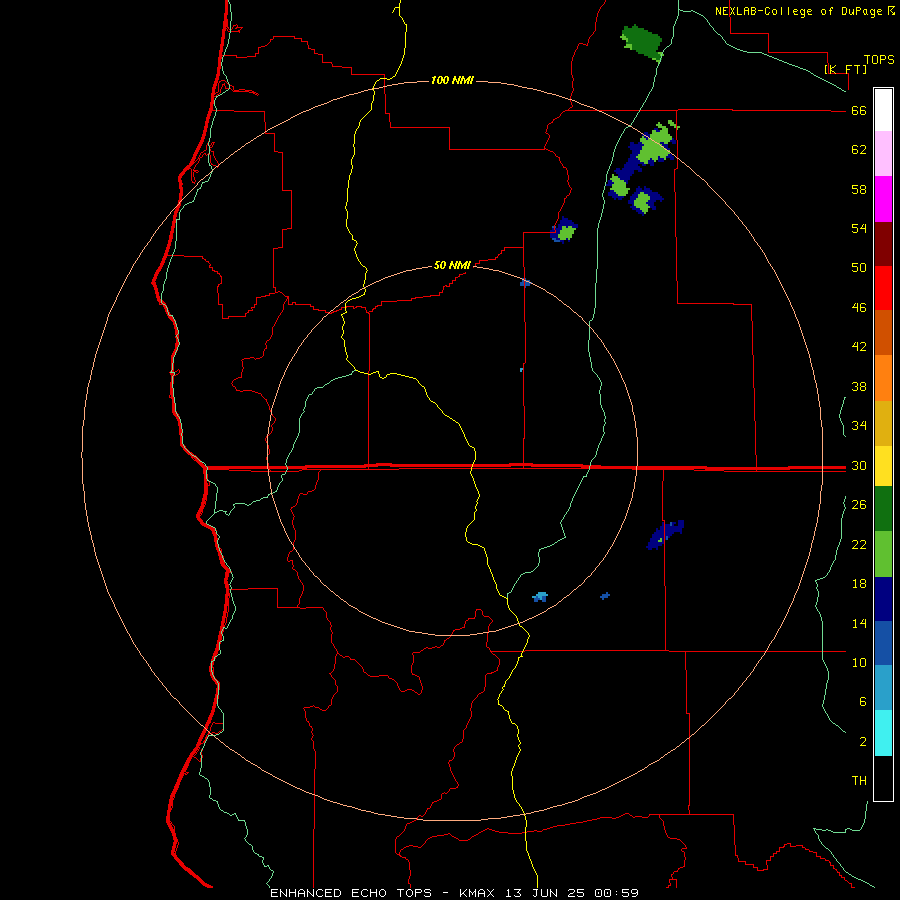
Task: Select the "38" legend value
Action: click(x=859, y=386)
